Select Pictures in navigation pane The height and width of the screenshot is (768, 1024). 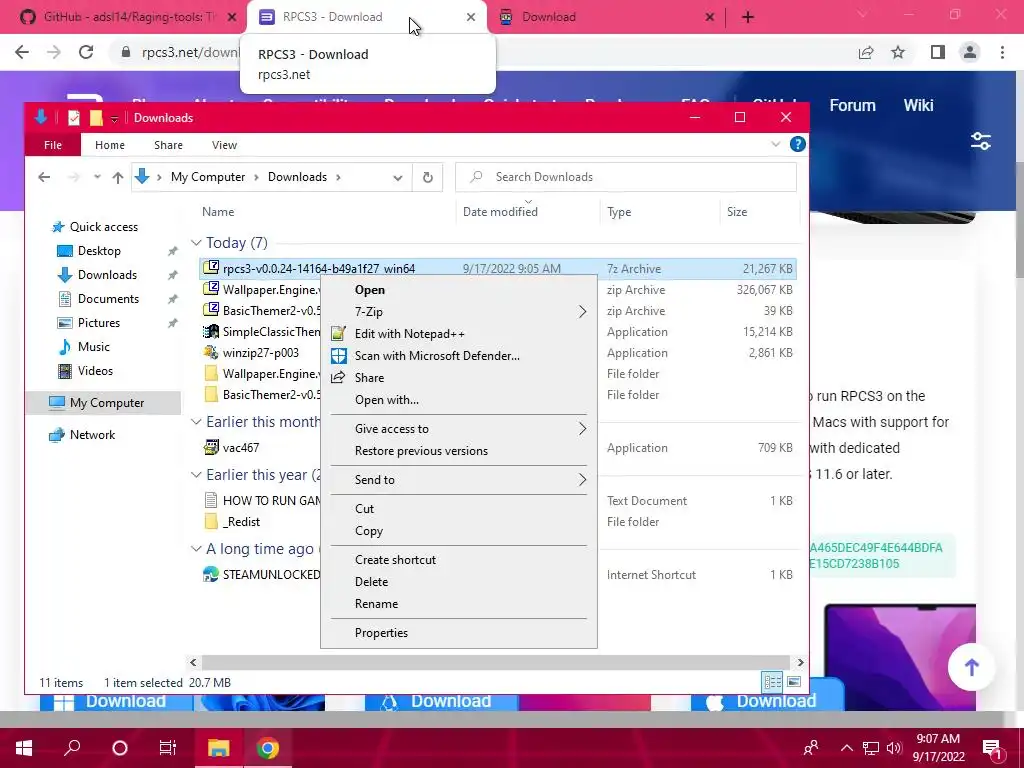98,323
